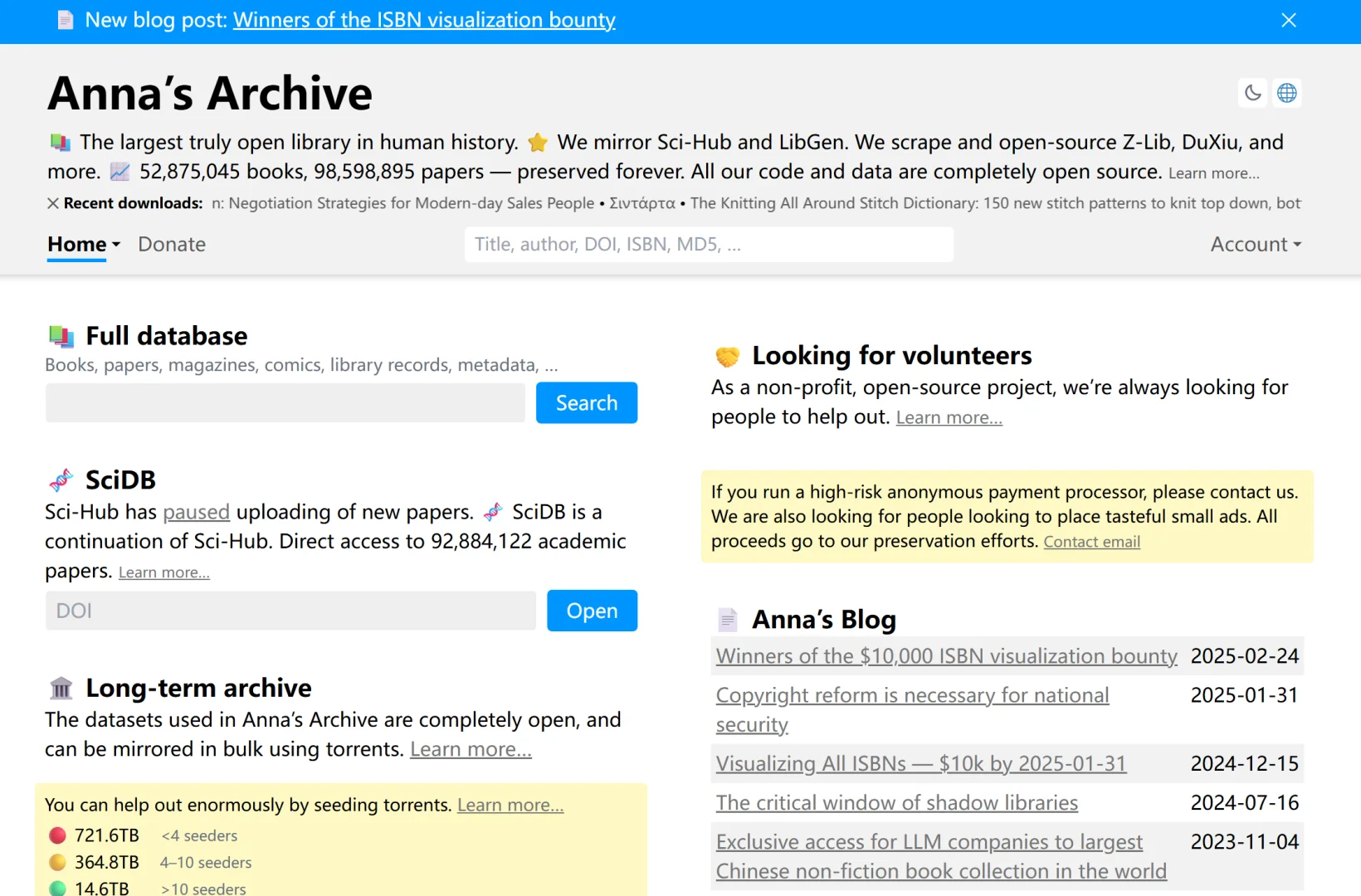
Task: Click the date 2024-12-15
Action: point(1245,763)
